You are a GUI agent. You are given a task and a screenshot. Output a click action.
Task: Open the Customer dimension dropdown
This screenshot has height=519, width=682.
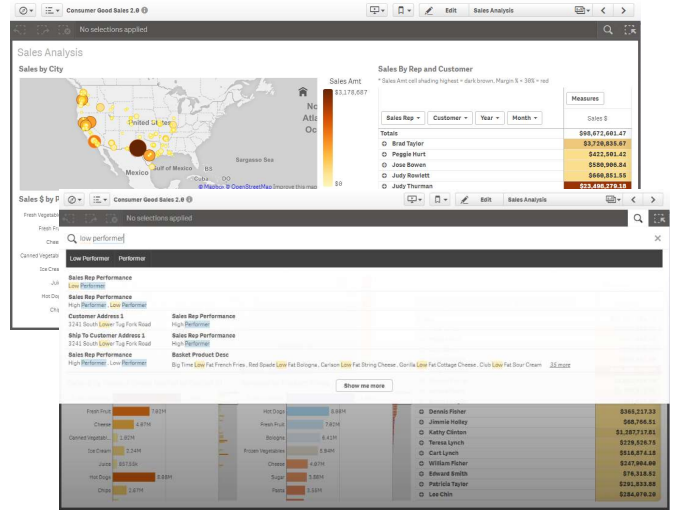tap(450, 118)
